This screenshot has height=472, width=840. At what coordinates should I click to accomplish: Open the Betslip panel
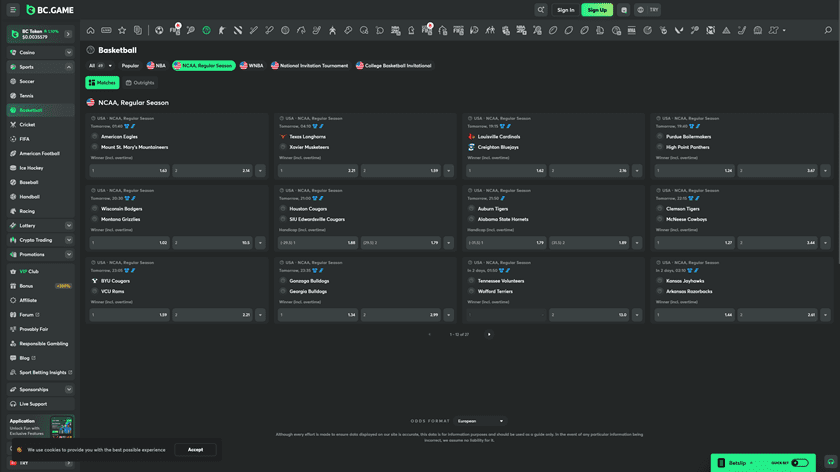pyautogui.click(x=738, y=463)
